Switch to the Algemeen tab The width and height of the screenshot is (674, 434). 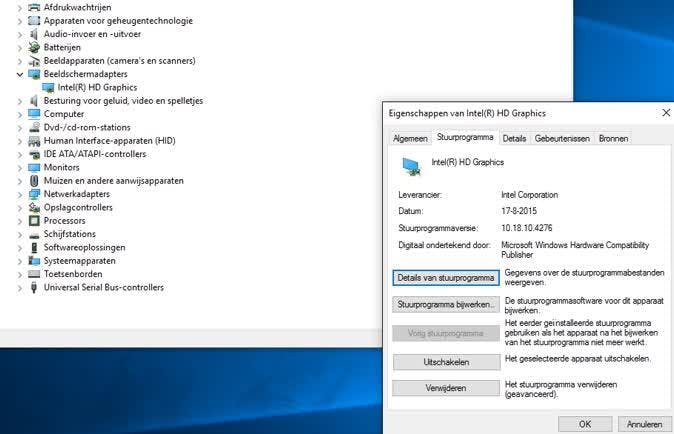(410, 138)
